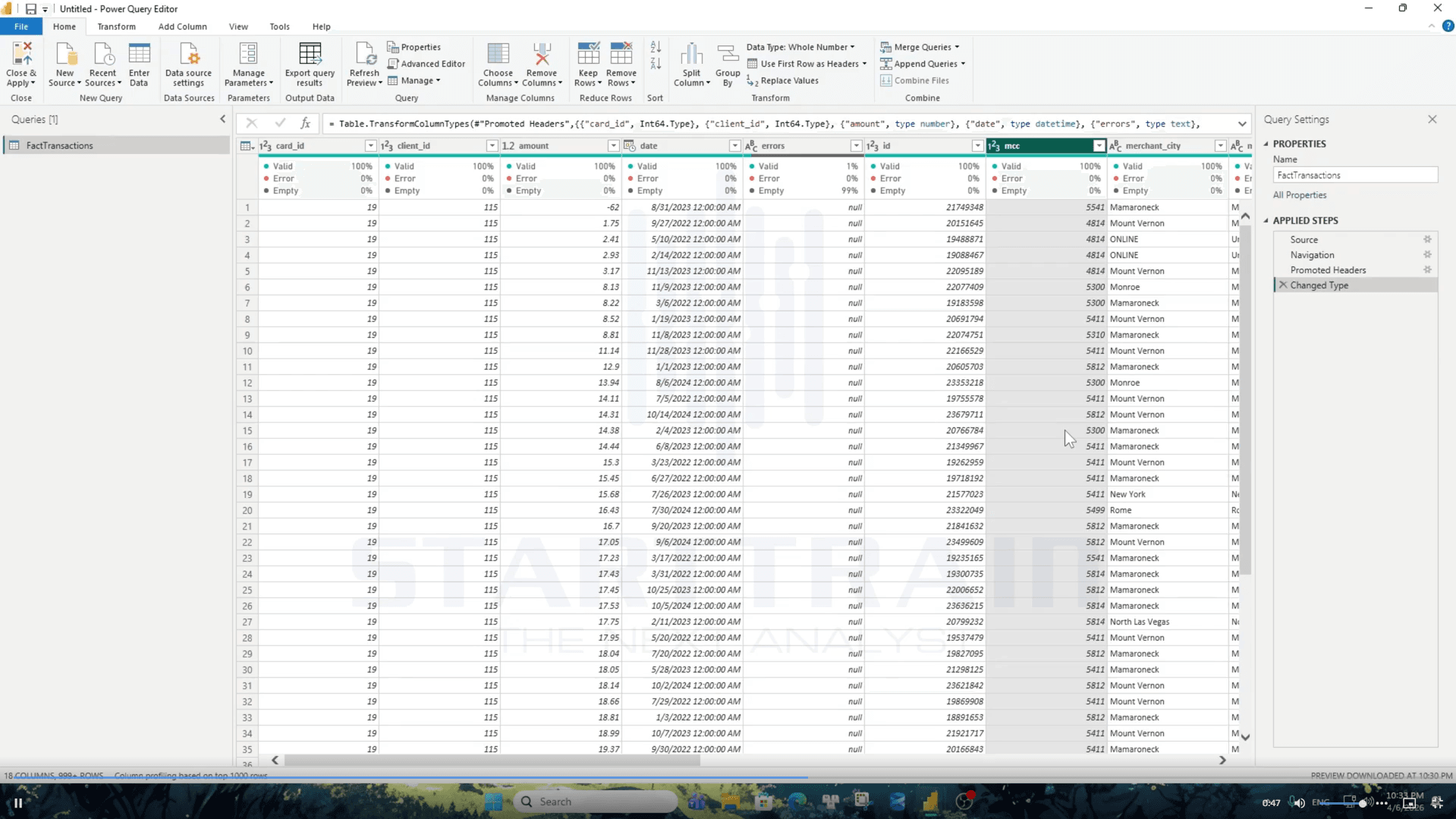Click the Windows taskbar Search box
Screen dimensions: 1456x819
596,802
